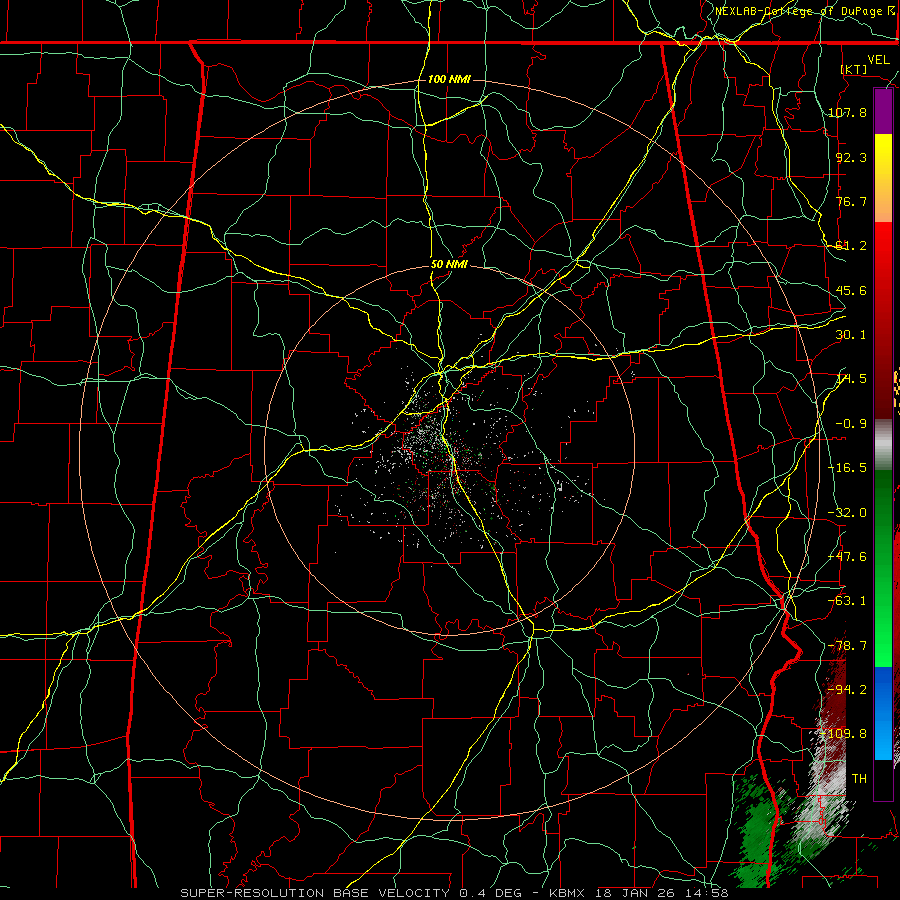
Task: Select the -109.8 velocity scale value
Action: click(844, 734)
